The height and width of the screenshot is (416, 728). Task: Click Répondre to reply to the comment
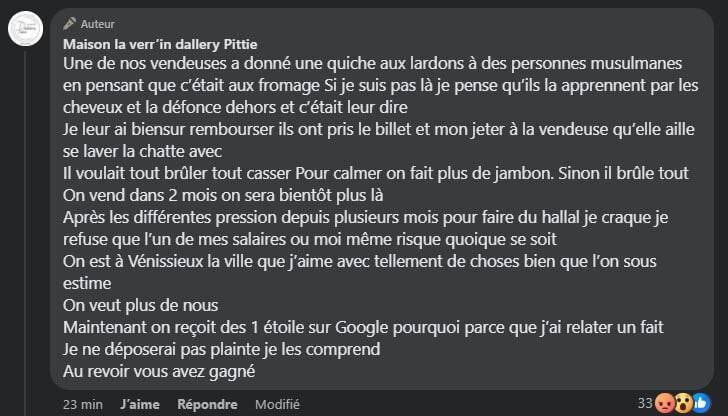click(x=207, y=404)
